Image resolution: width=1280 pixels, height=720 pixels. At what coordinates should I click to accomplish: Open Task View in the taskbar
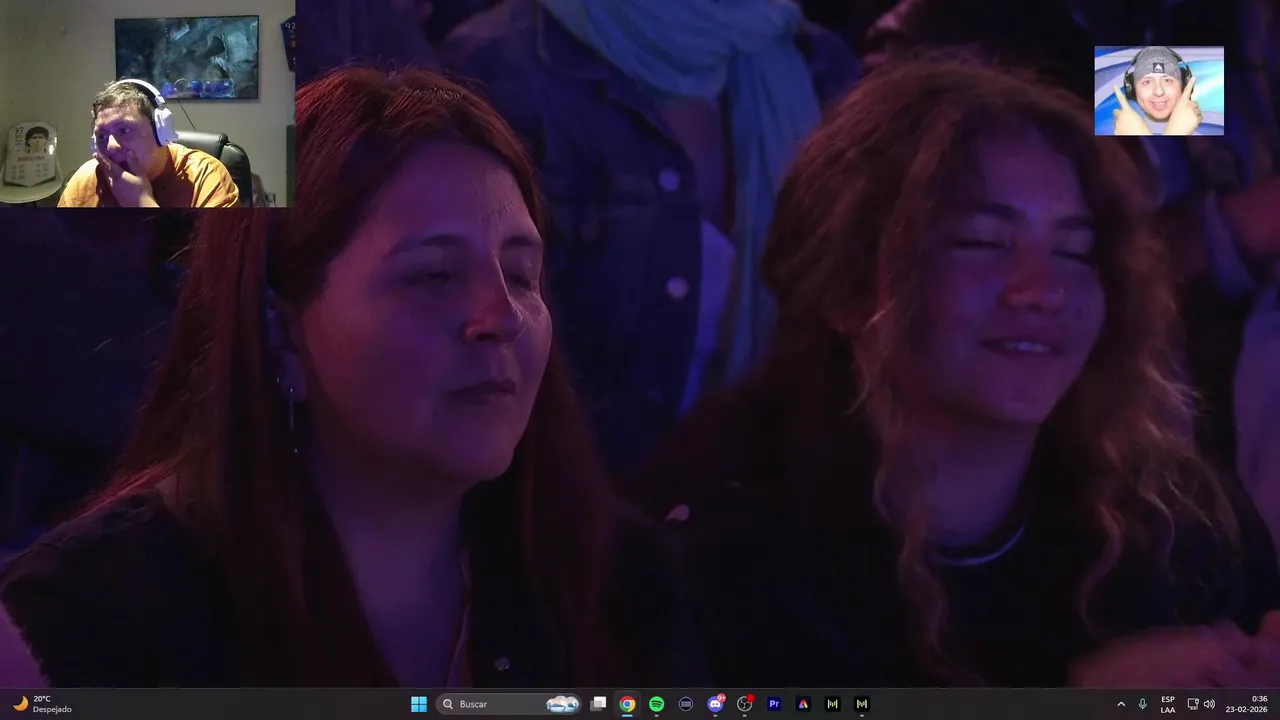[598, 704]
